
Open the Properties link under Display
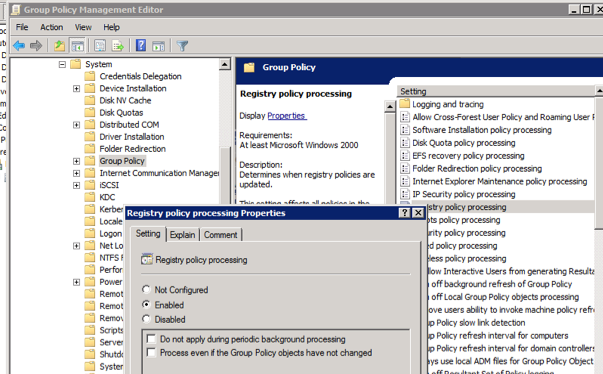[287, 116]
